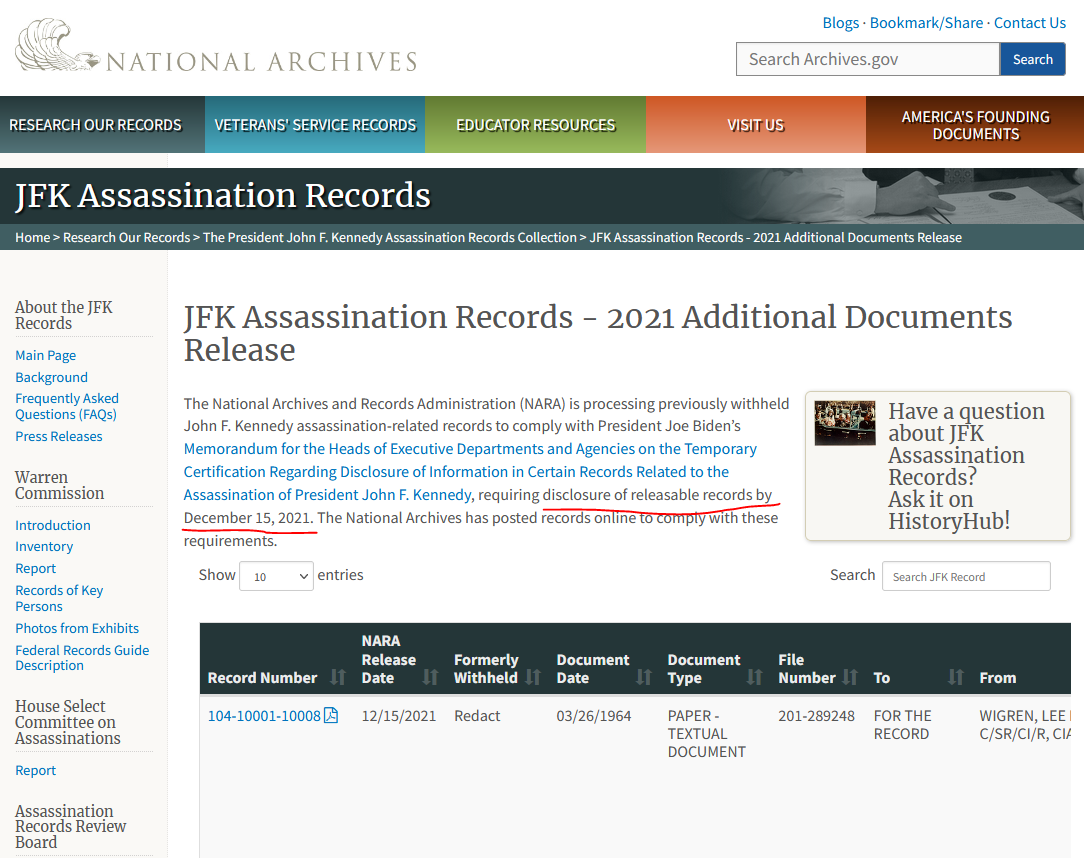1084x858 pixels.
Task: Click Formerly Withheld cell Redact
Action: [x=477, y=716]
